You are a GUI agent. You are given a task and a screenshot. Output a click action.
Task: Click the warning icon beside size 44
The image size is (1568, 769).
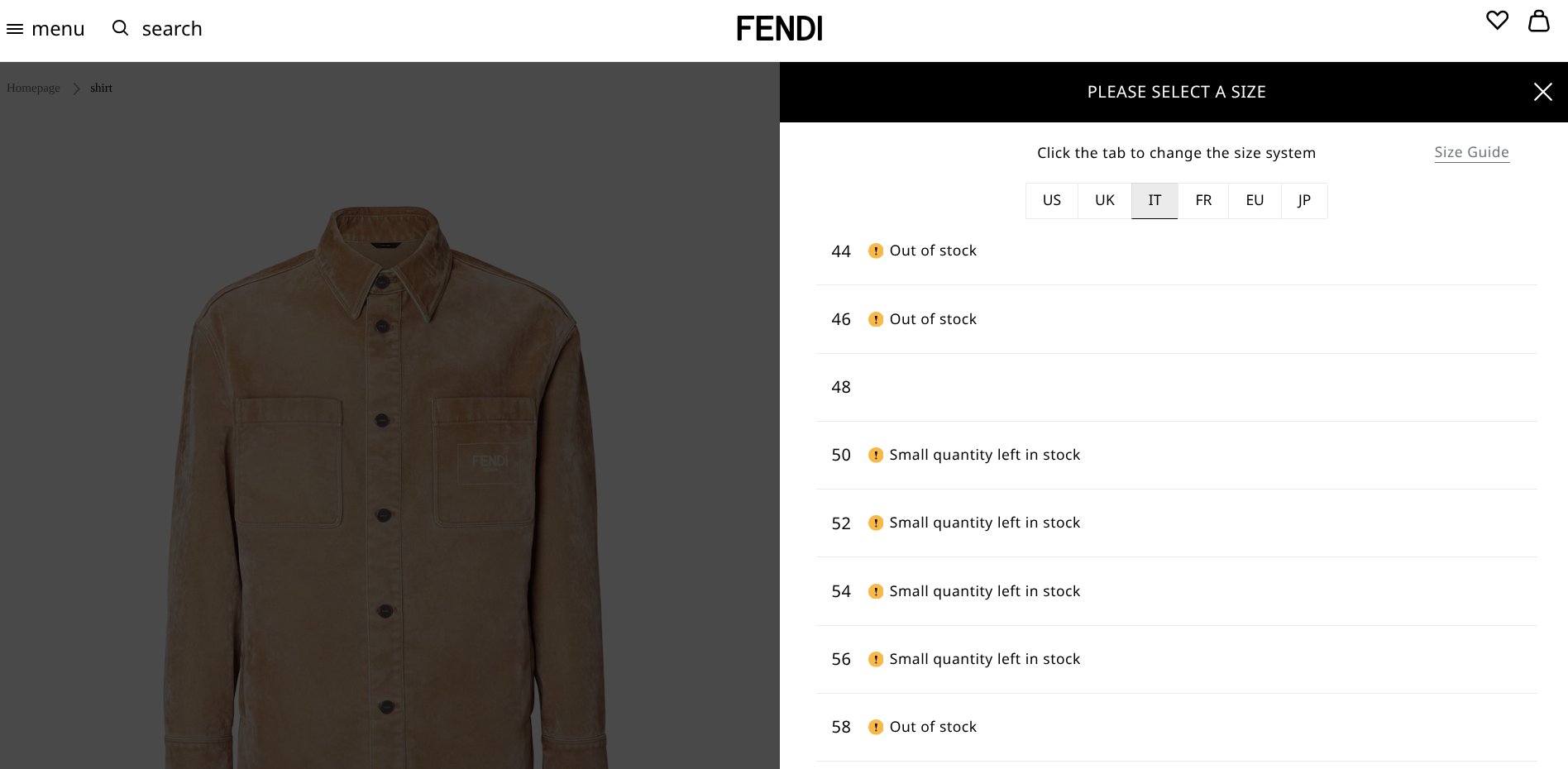[875, 251]
